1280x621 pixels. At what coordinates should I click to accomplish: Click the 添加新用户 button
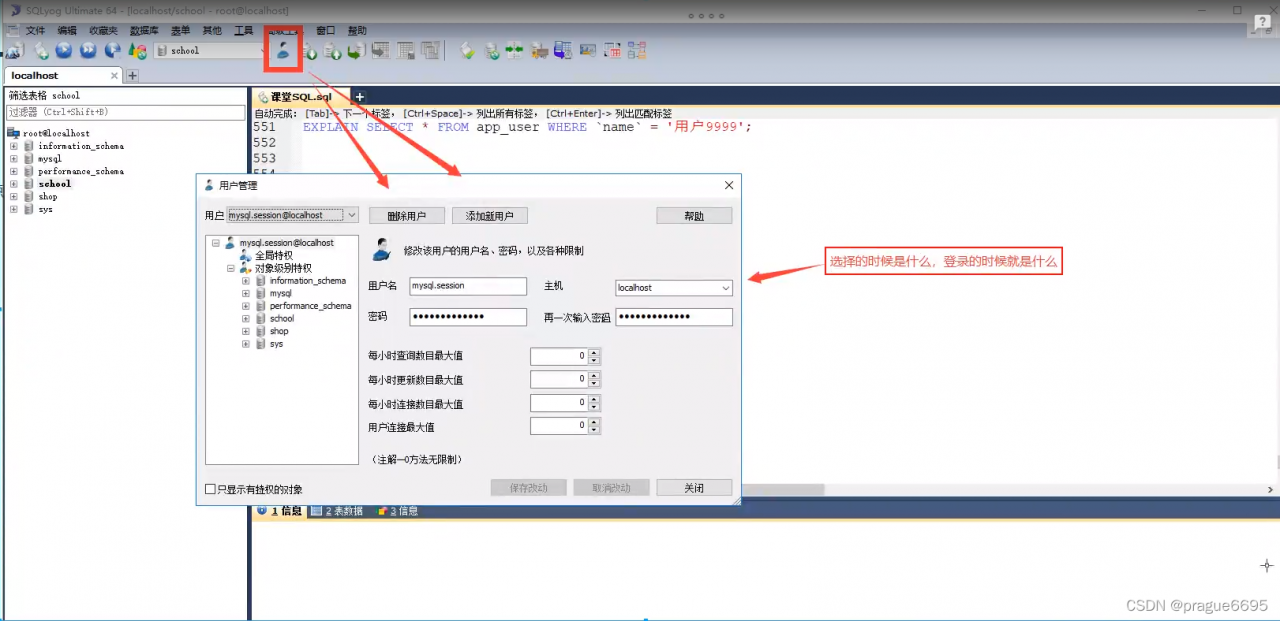(490, 216)
